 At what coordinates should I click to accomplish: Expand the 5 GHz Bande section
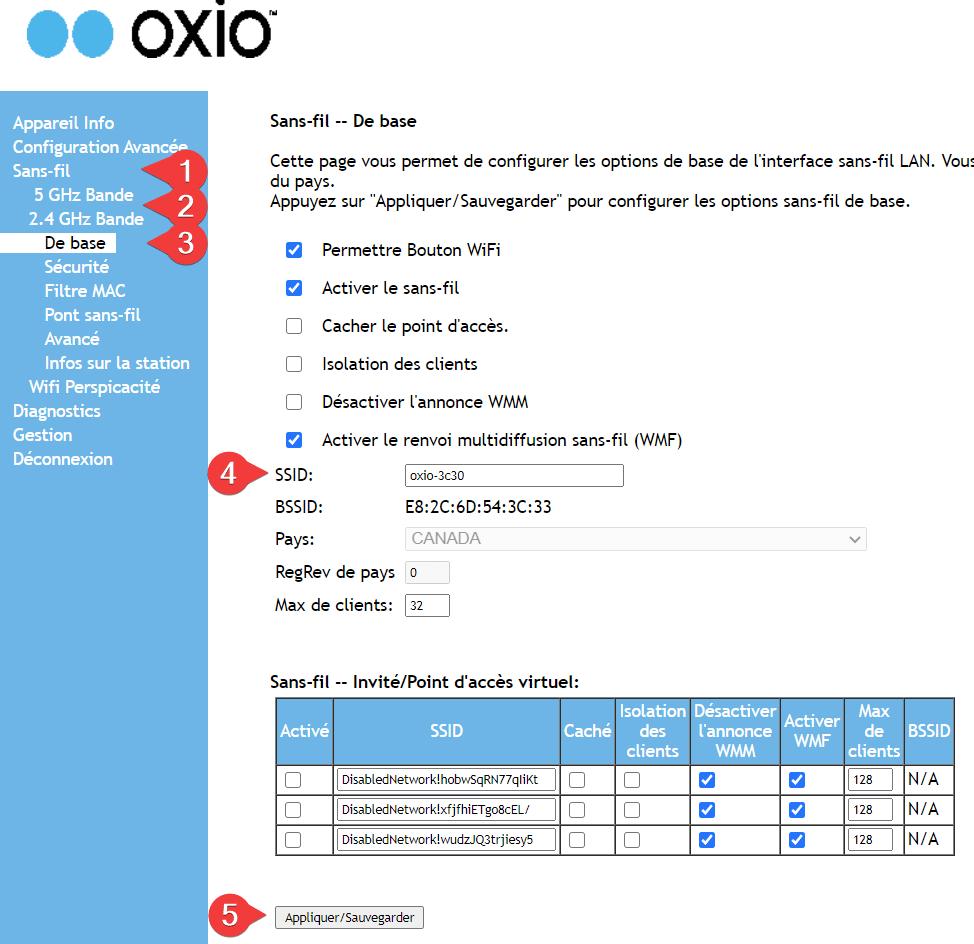pyautogui.click(x=83, y=195)
